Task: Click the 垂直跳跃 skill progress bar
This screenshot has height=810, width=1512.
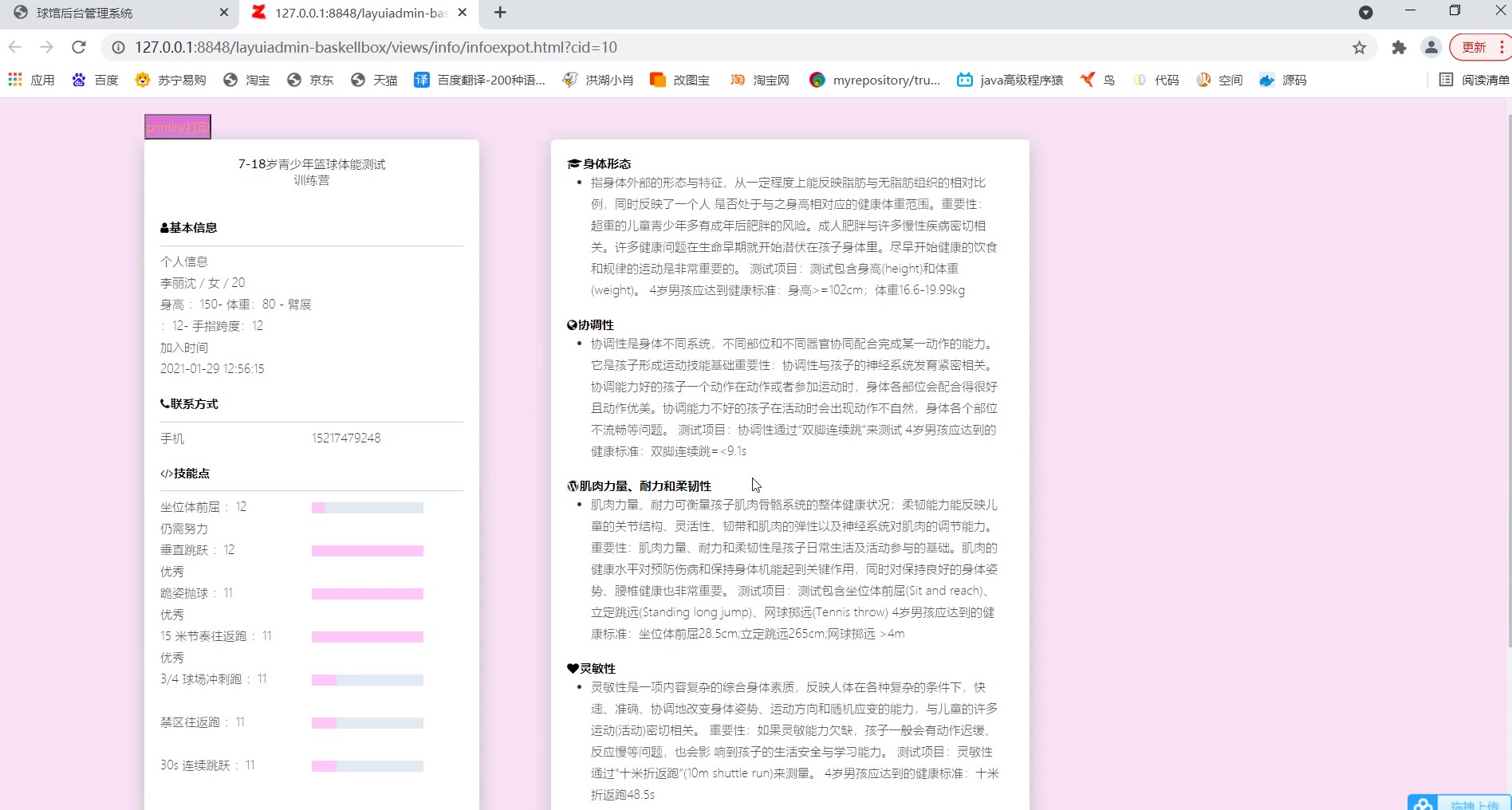Action: click(367, 551)
